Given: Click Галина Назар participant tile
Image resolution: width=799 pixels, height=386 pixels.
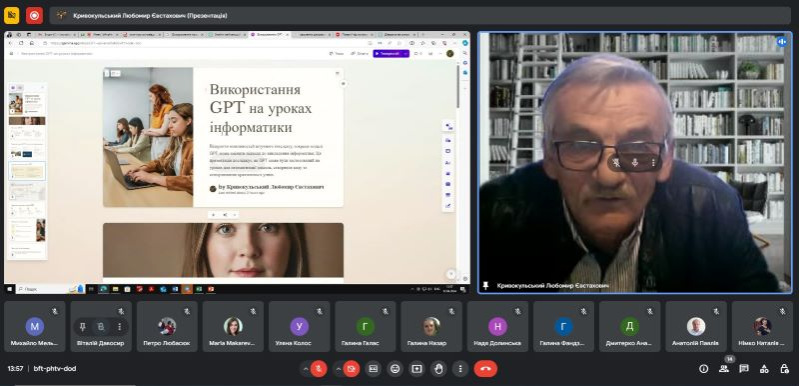Looking at the screenshot, I should coord(431,326).
